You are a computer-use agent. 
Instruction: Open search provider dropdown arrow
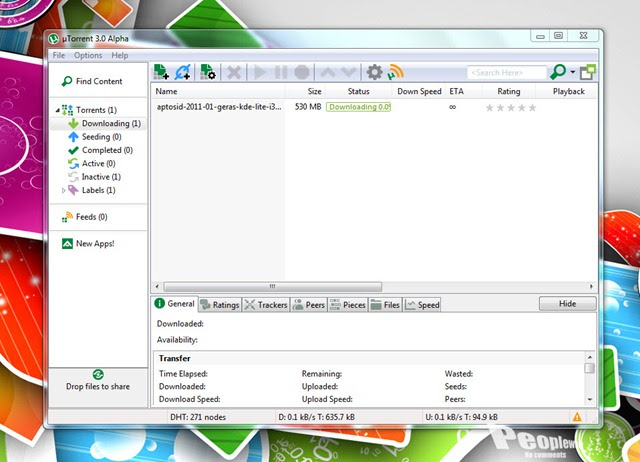pyautogui.click(x=573, y=72)
